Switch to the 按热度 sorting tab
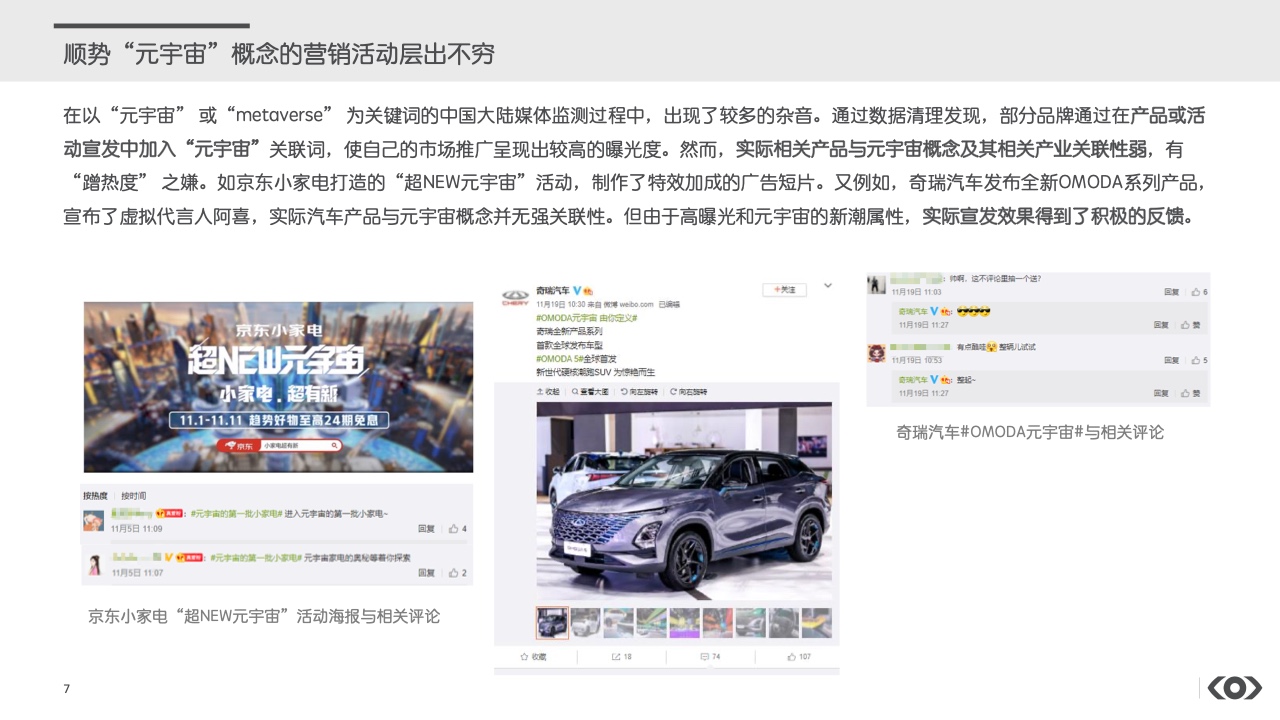The image size is (1280, 720). pos(96,496)
